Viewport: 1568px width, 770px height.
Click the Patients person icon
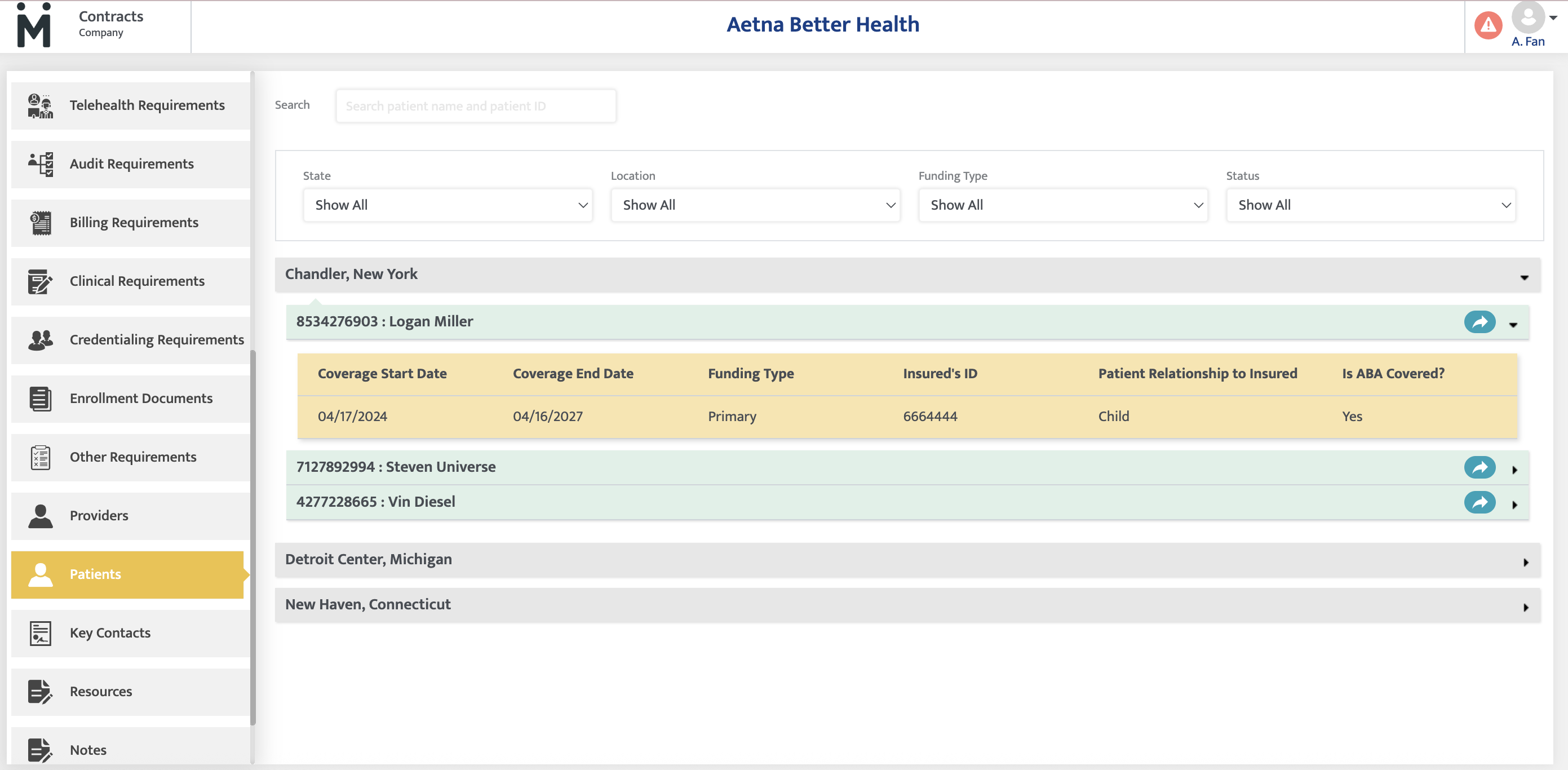[40, 574]
